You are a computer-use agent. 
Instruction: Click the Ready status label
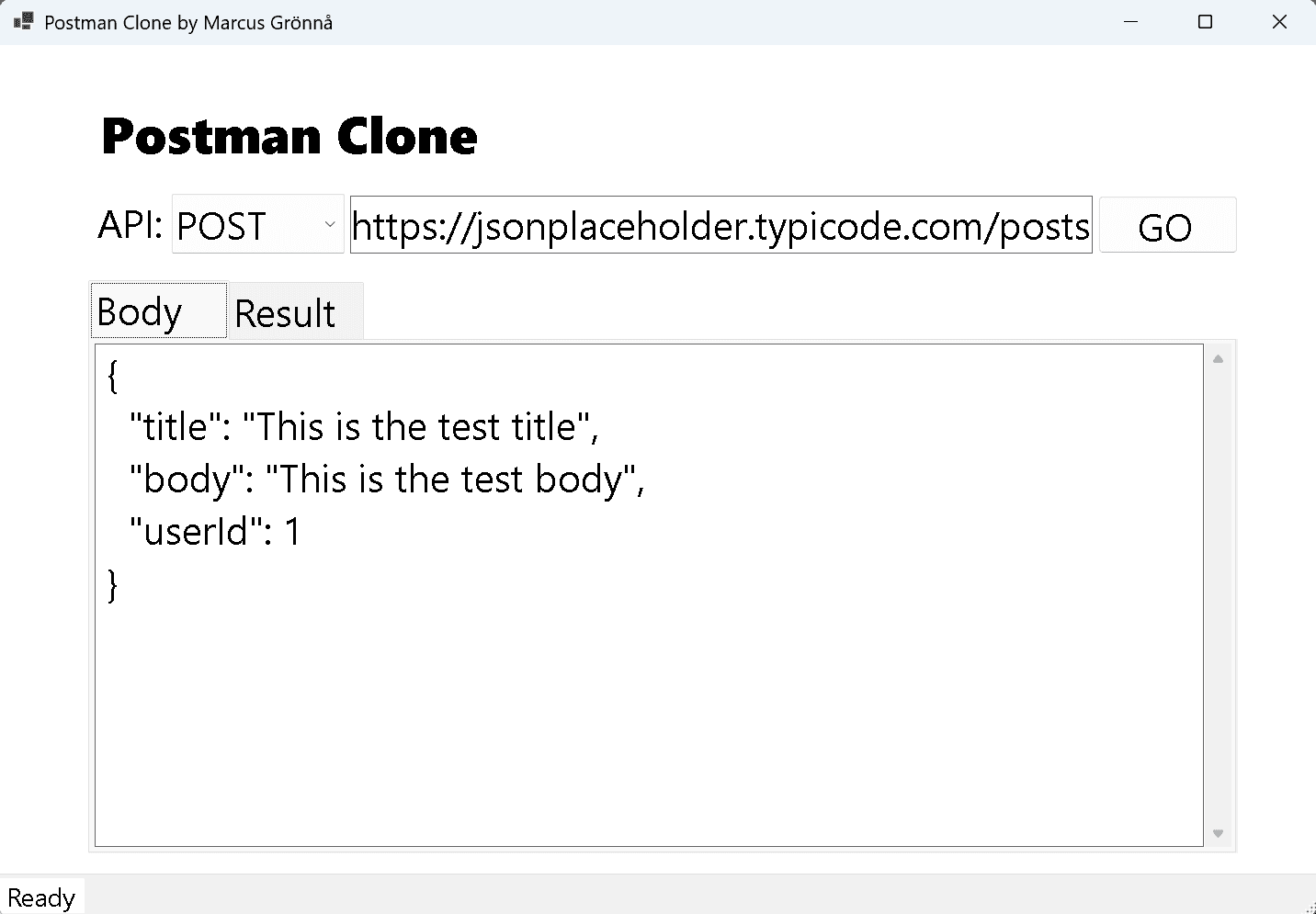point(42,897)
